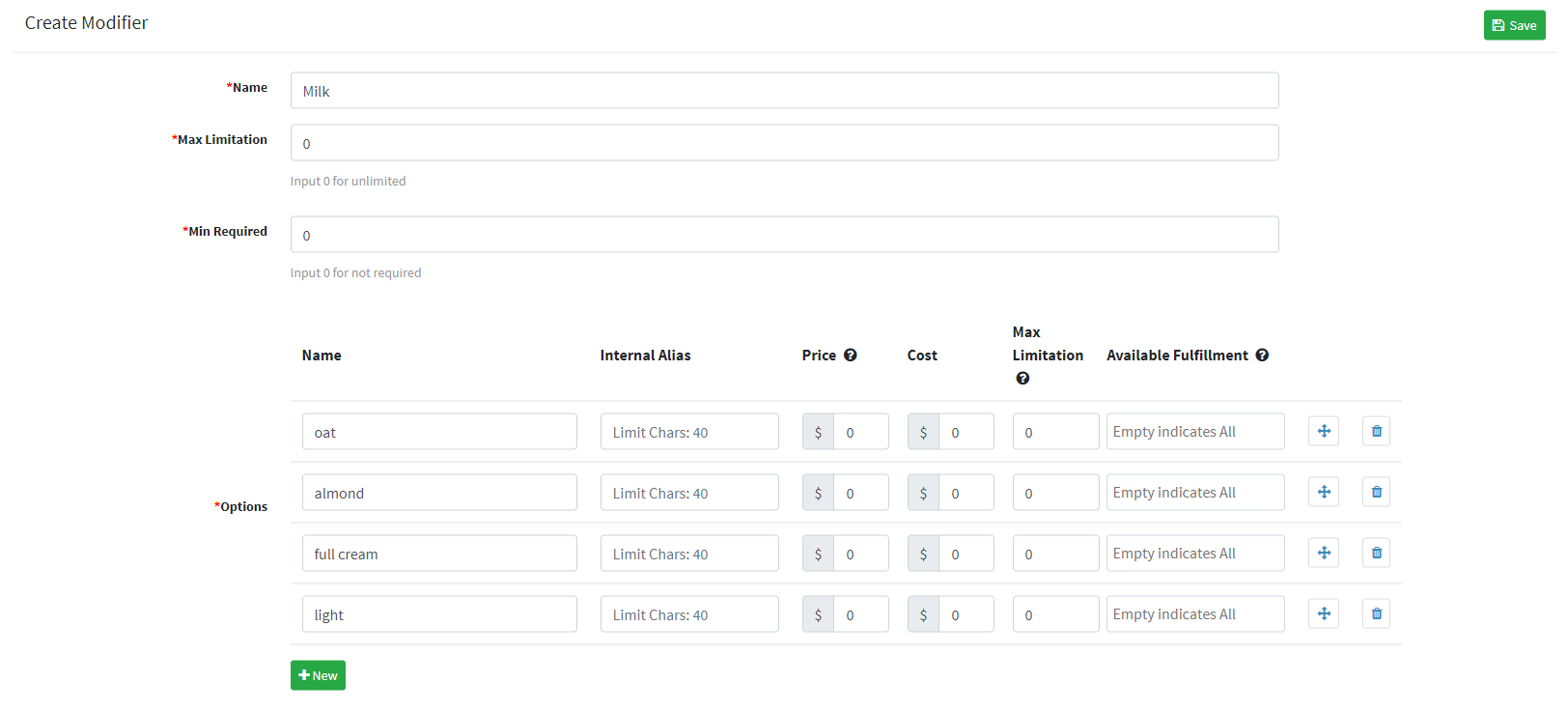Click the delete icon for light row

[x=1376, y=613]
